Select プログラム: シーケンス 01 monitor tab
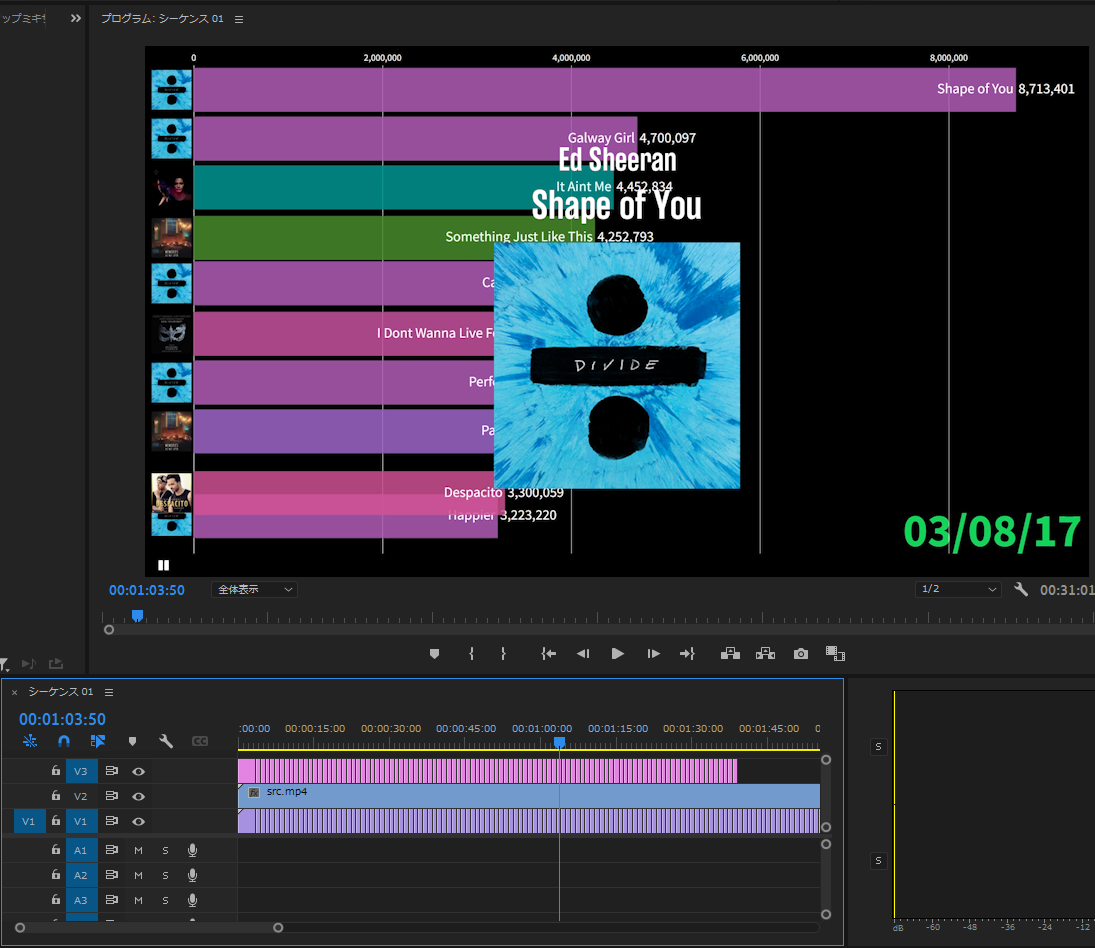Screen dimensions: 1095x948 click(162, 19)
